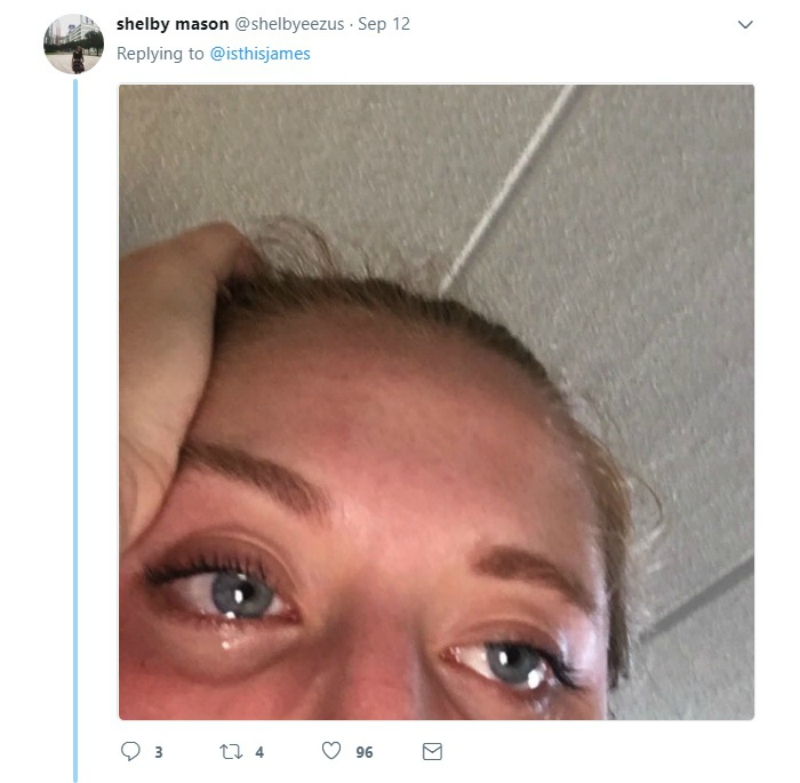Click the ceiling tile seam in the photo
Viewport: 800px width, 783px height.
pos(508,189)
